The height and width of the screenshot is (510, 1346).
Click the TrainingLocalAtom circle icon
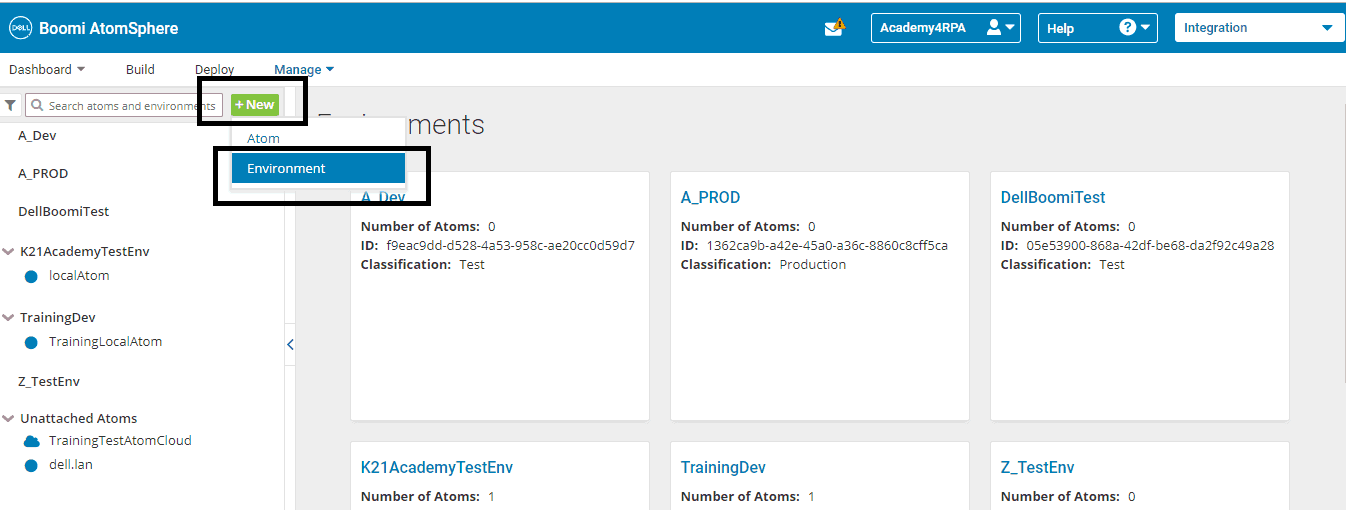coord(31,342)
